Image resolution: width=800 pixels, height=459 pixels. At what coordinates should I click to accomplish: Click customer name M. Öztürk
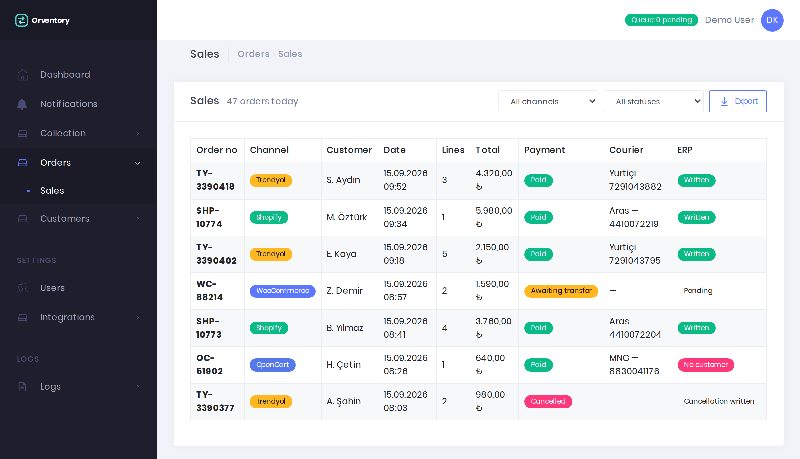coord(346,217)
